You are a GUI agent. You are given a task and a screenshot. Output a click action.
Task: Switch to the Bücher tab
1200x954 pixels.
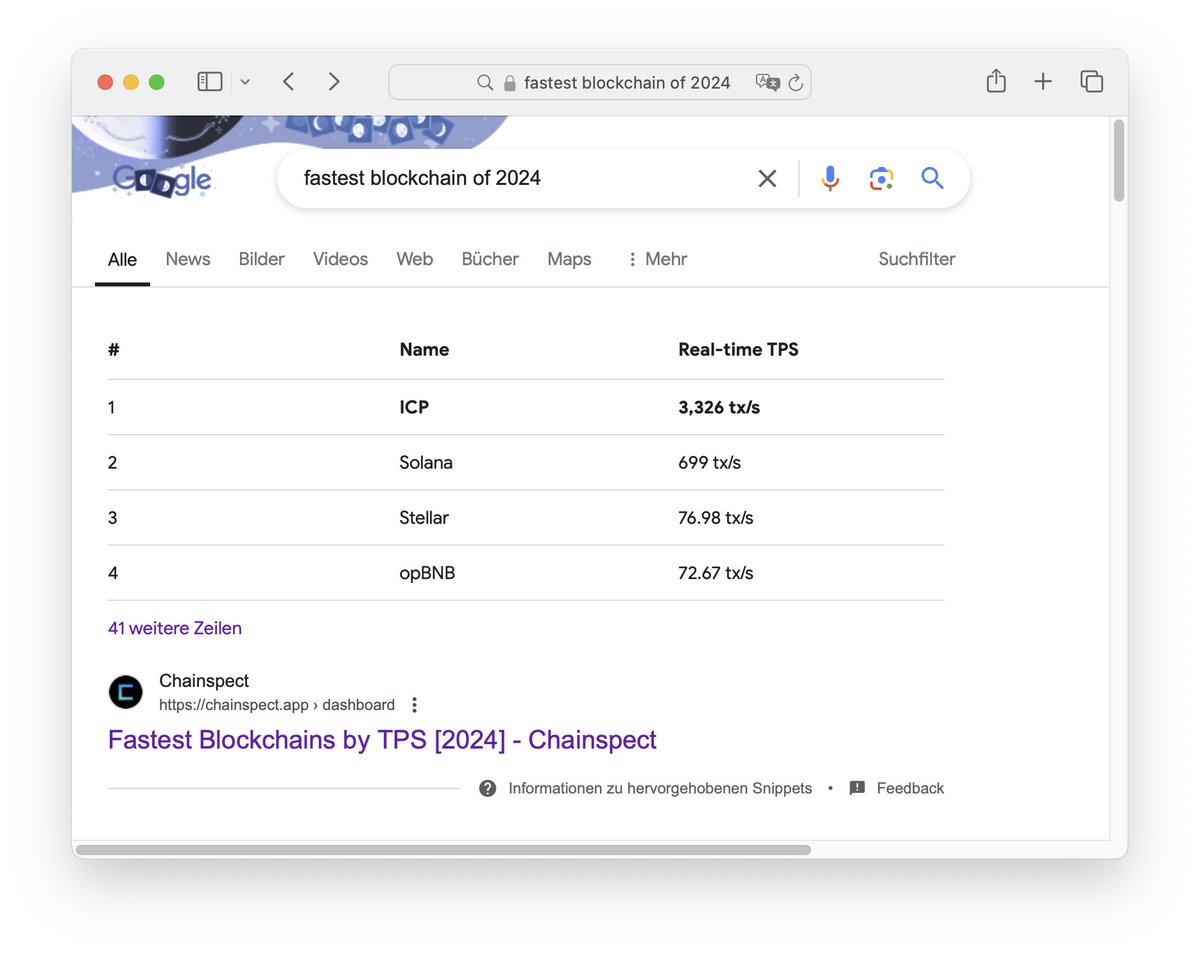click(x=490, y=259)
